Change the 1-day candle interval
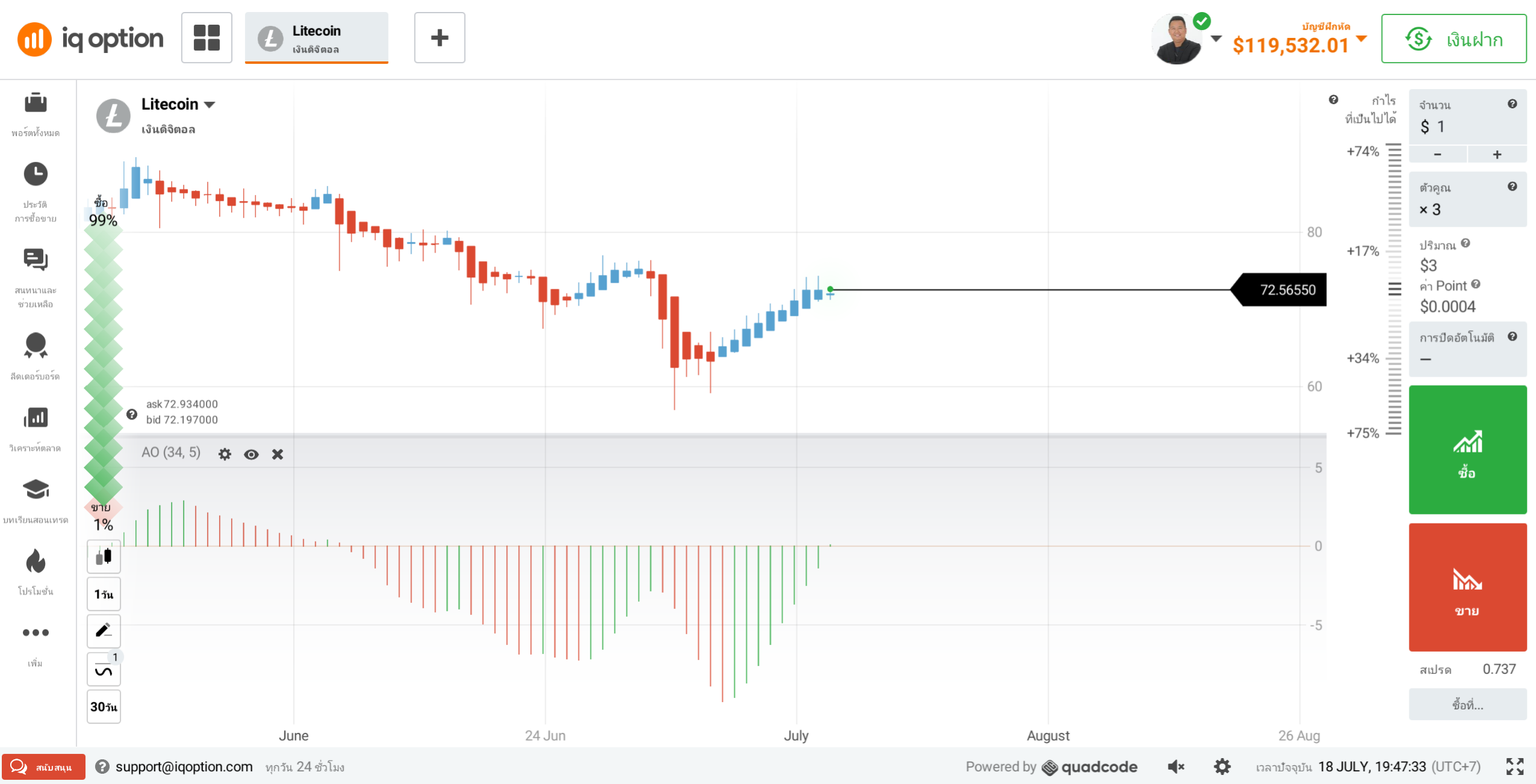 pos(104,594)
